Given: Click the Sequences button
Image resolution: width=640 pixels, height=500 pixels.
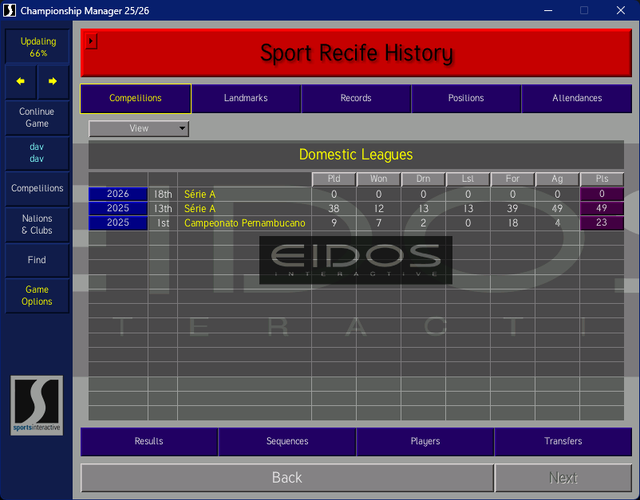Looking at the screenshot, I should 287,441.
